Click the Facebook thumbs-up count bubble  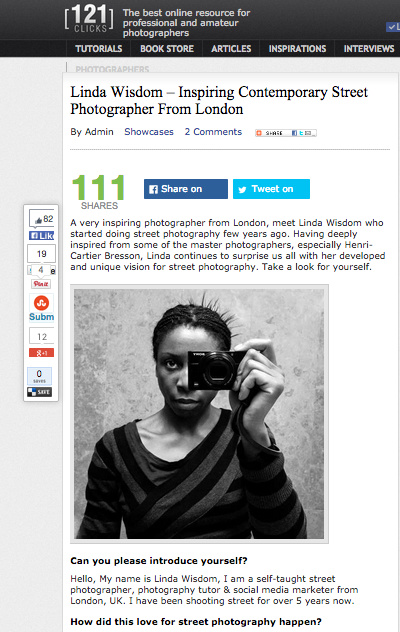[x=42, y=219]
